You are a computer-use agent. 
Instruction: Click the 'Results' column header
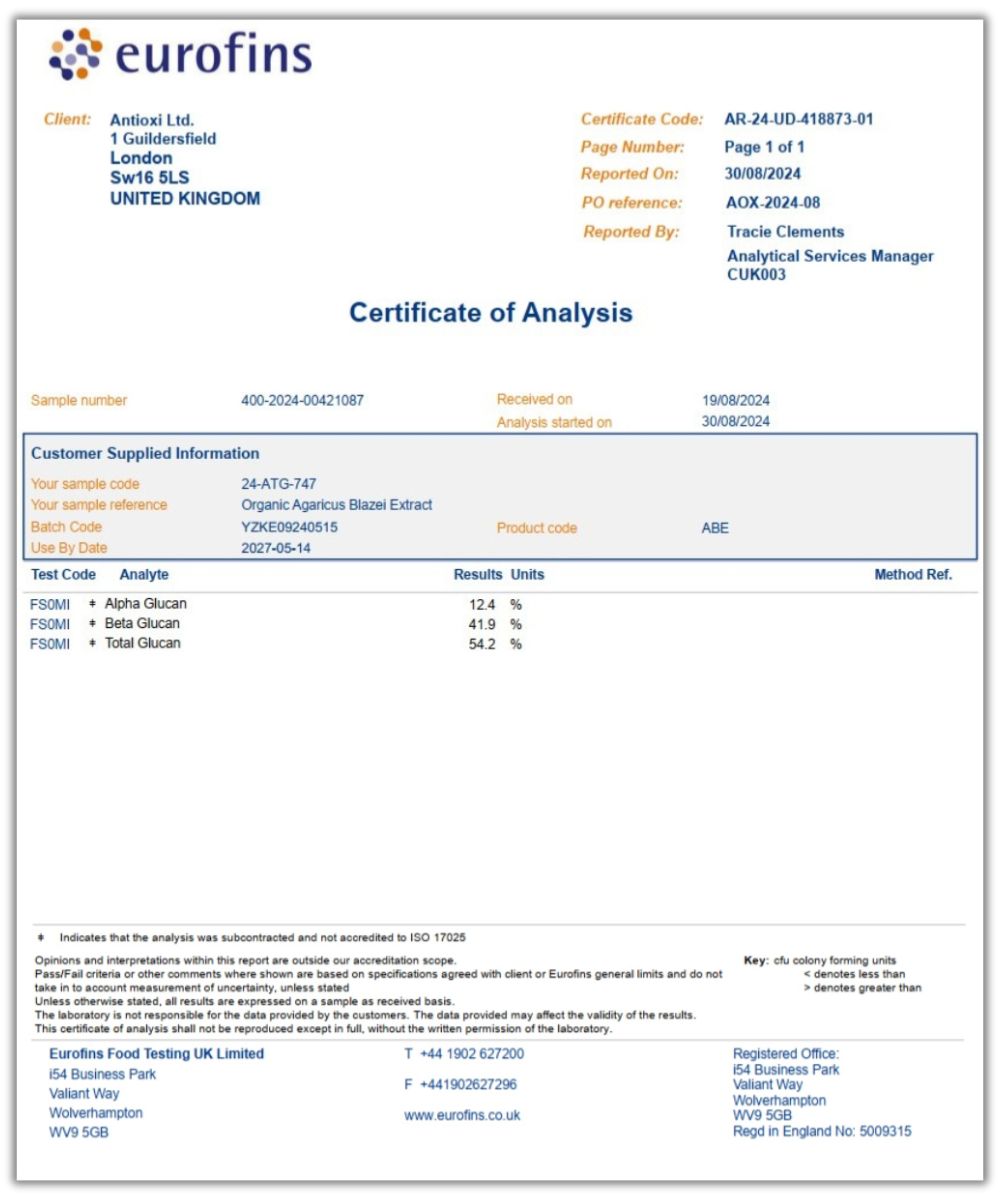coord(478,575)
